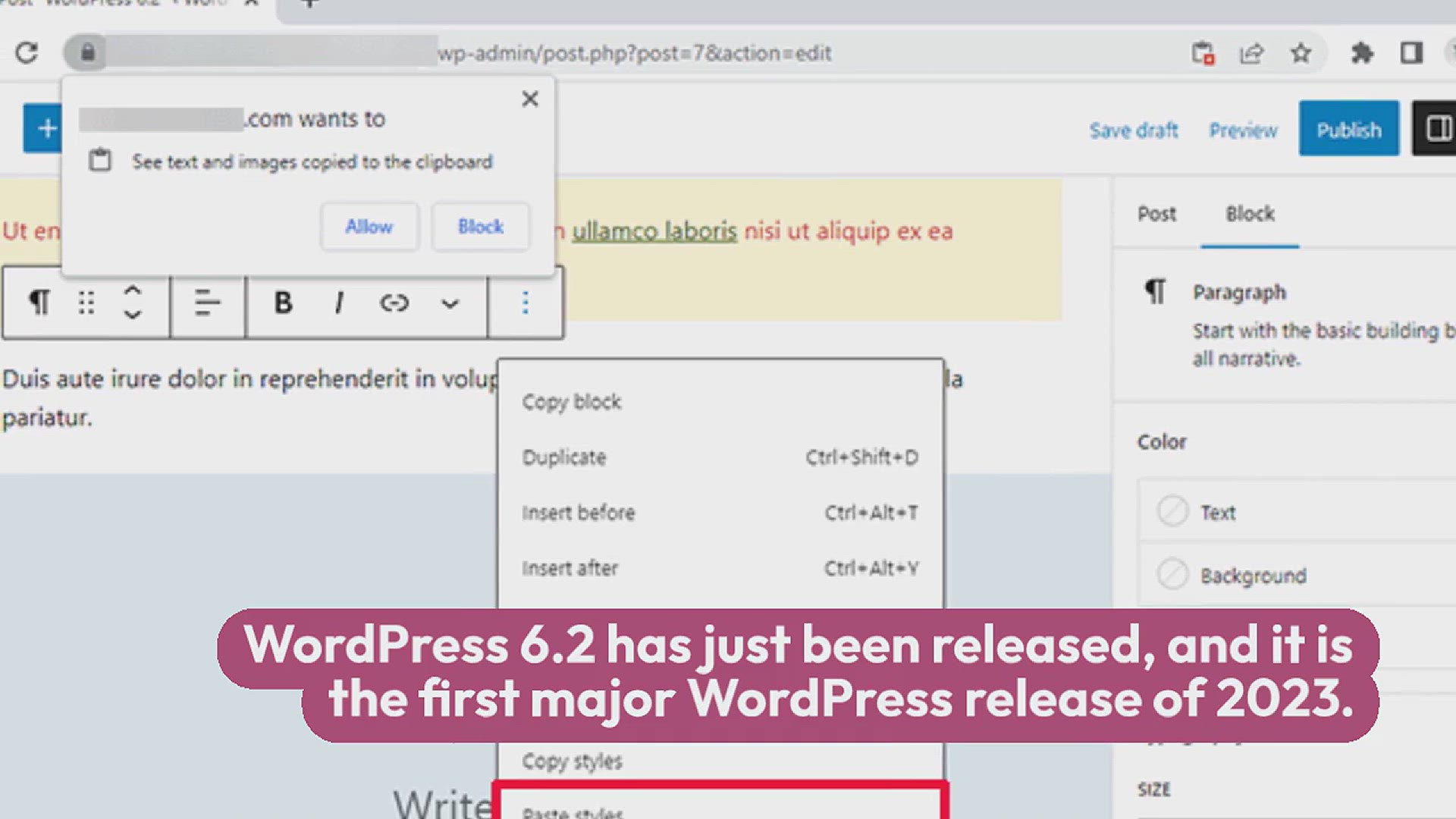Viewport: 1456px width, 819px height.
Task: Open block options three-dot menu
Action: tap(525, 303)
